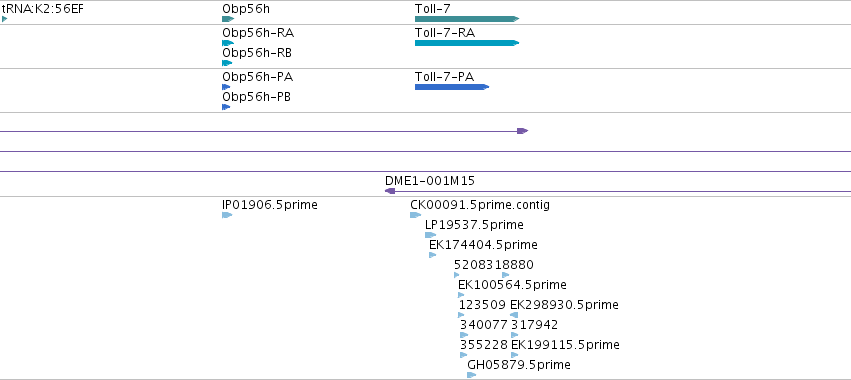Select the Obp56h-PA protein arrow
The image size is (851, 380).
(x=226, y=87)
